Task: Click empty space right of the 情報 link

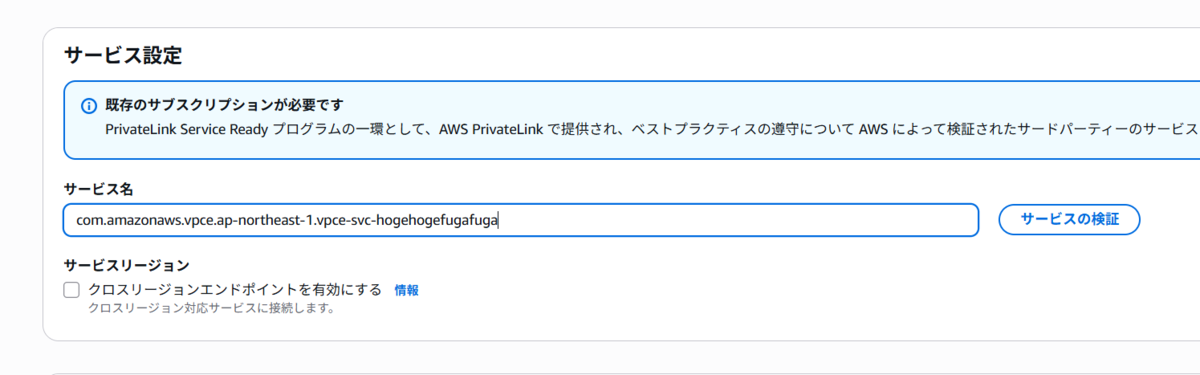Action: pos(600,290)
